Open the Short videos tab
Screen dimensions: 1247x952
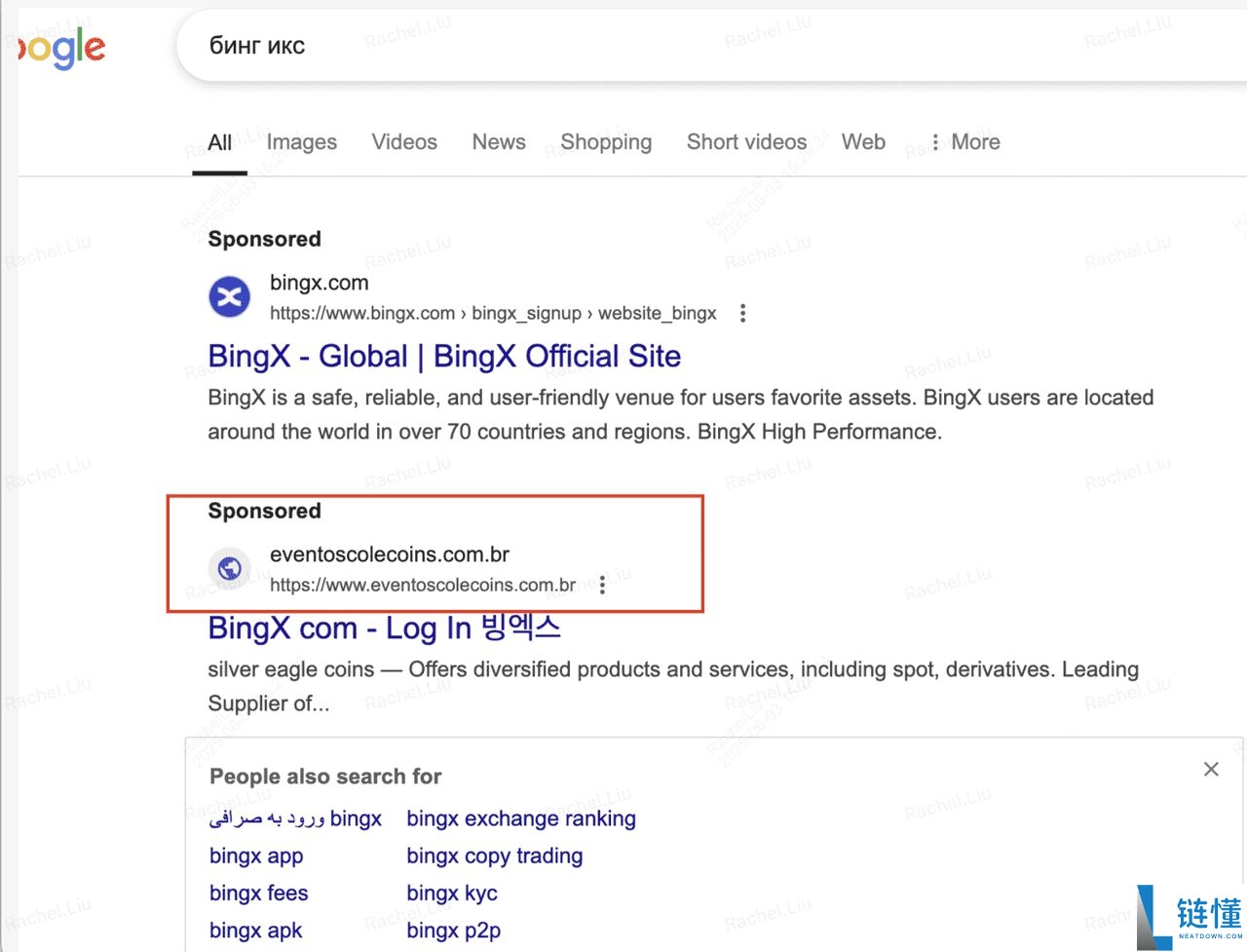pos(746,142)
